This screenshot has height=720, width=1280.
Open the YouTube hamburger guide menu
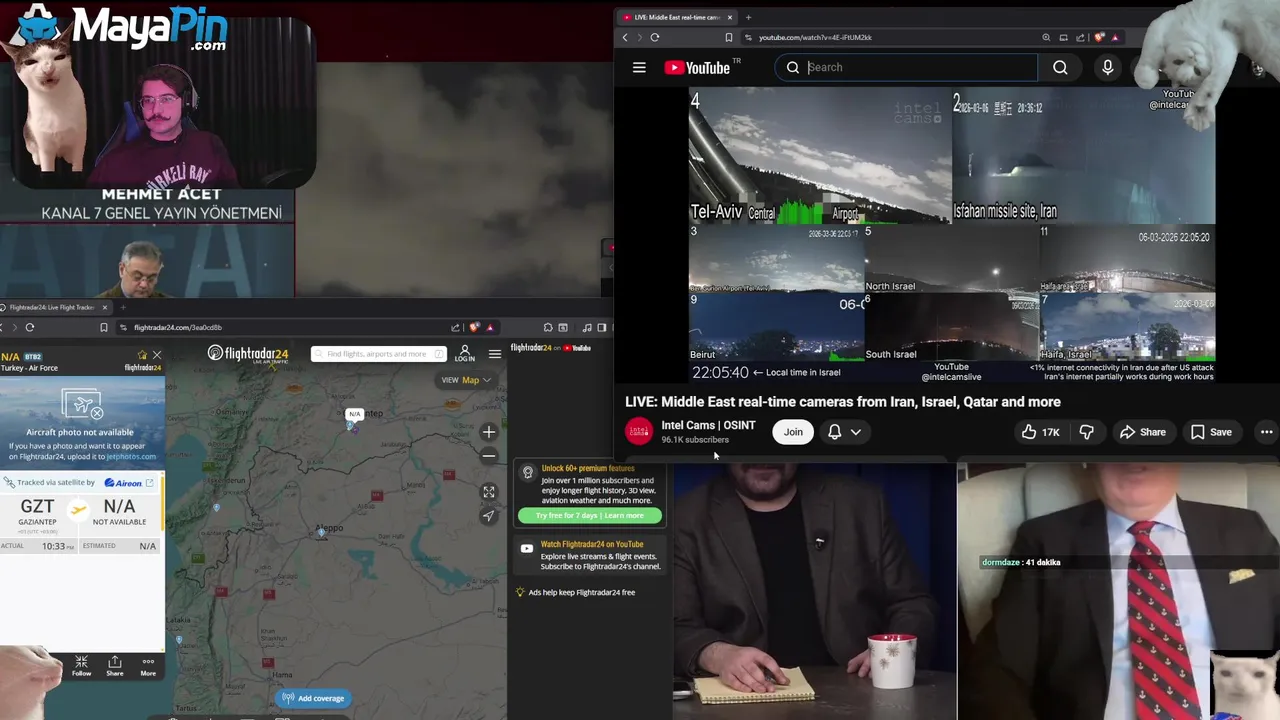(x=639, y=67)
